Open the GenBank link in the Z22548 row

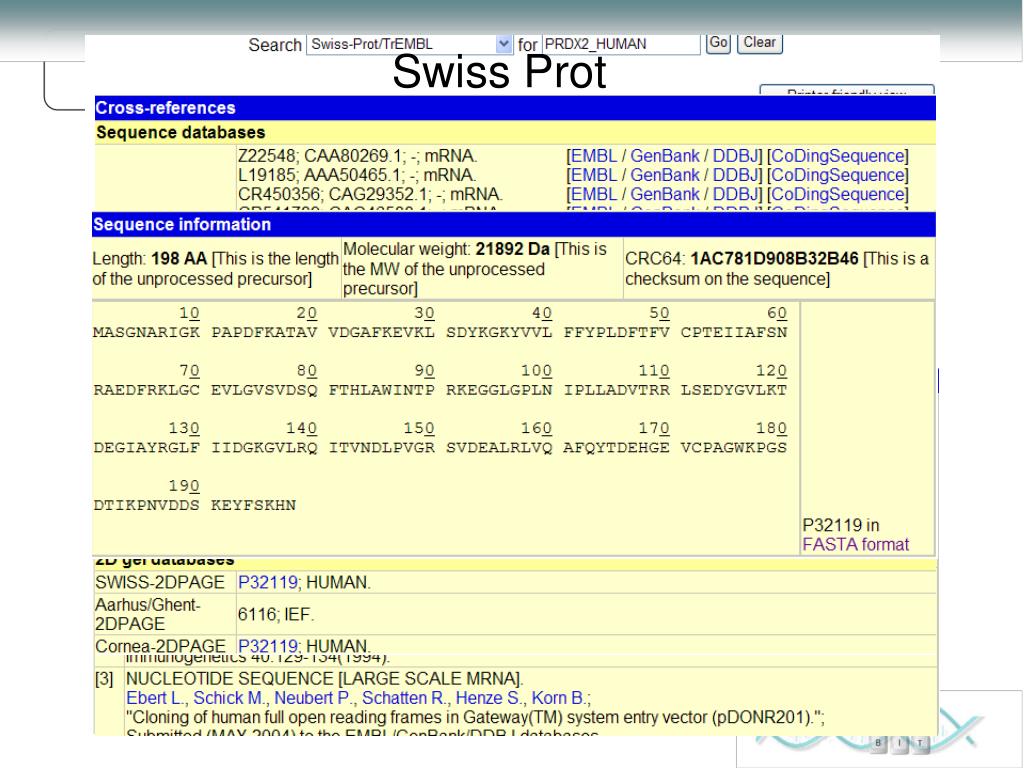(665, 156)
